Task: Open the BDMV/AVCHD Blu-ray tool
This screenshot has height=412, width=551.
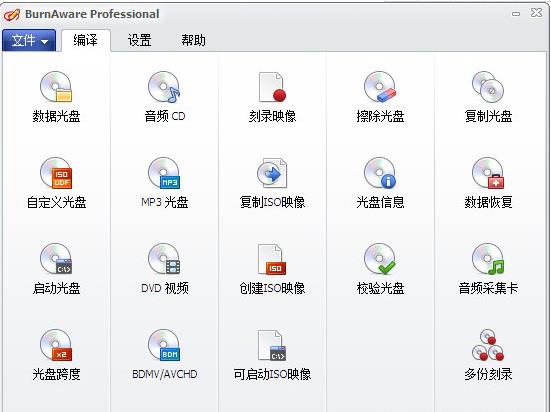Action: click(x=164, y=355)
